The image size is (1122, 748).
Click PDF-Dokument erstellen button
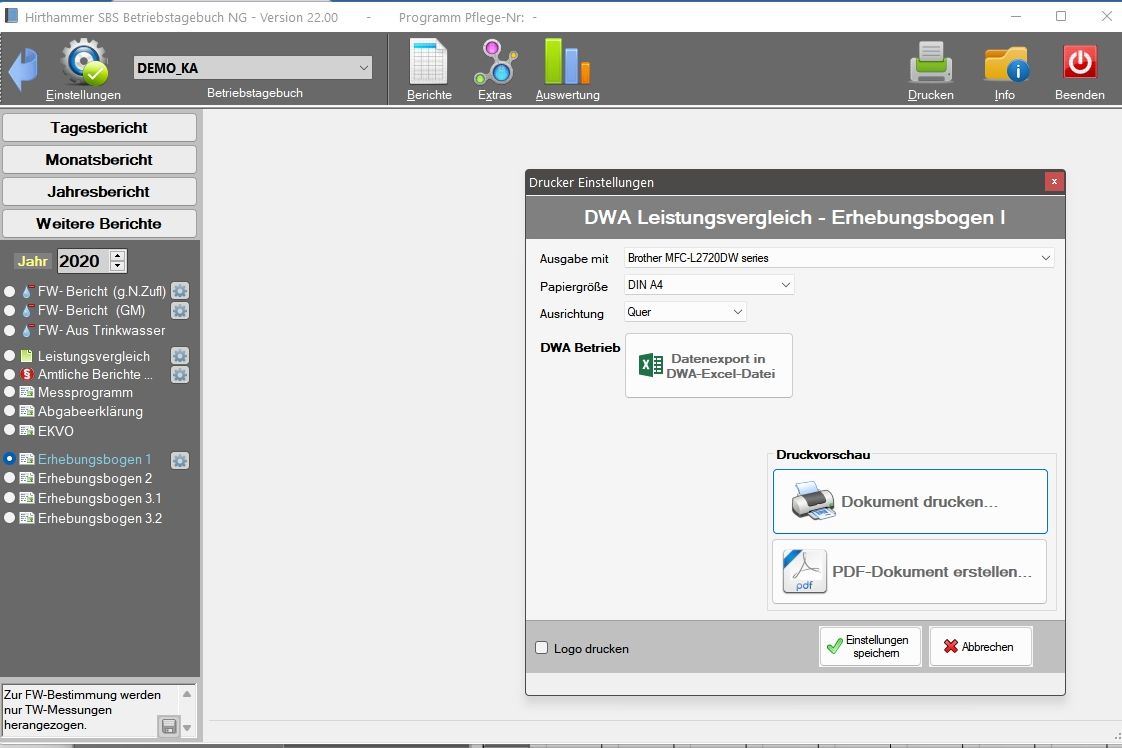909,572
